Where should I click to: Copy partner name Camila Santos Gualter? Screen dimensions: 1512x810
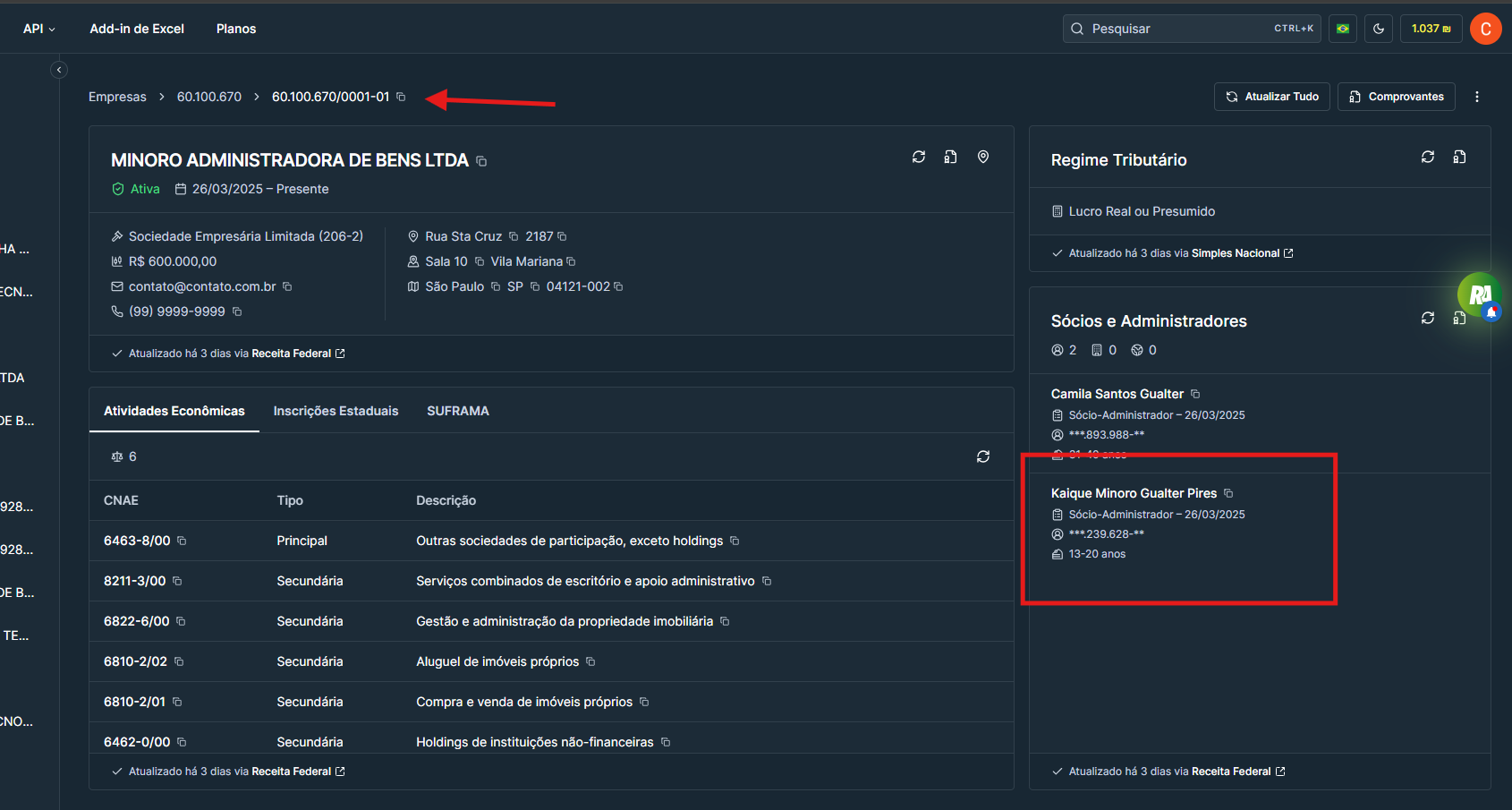point(1195,394)
